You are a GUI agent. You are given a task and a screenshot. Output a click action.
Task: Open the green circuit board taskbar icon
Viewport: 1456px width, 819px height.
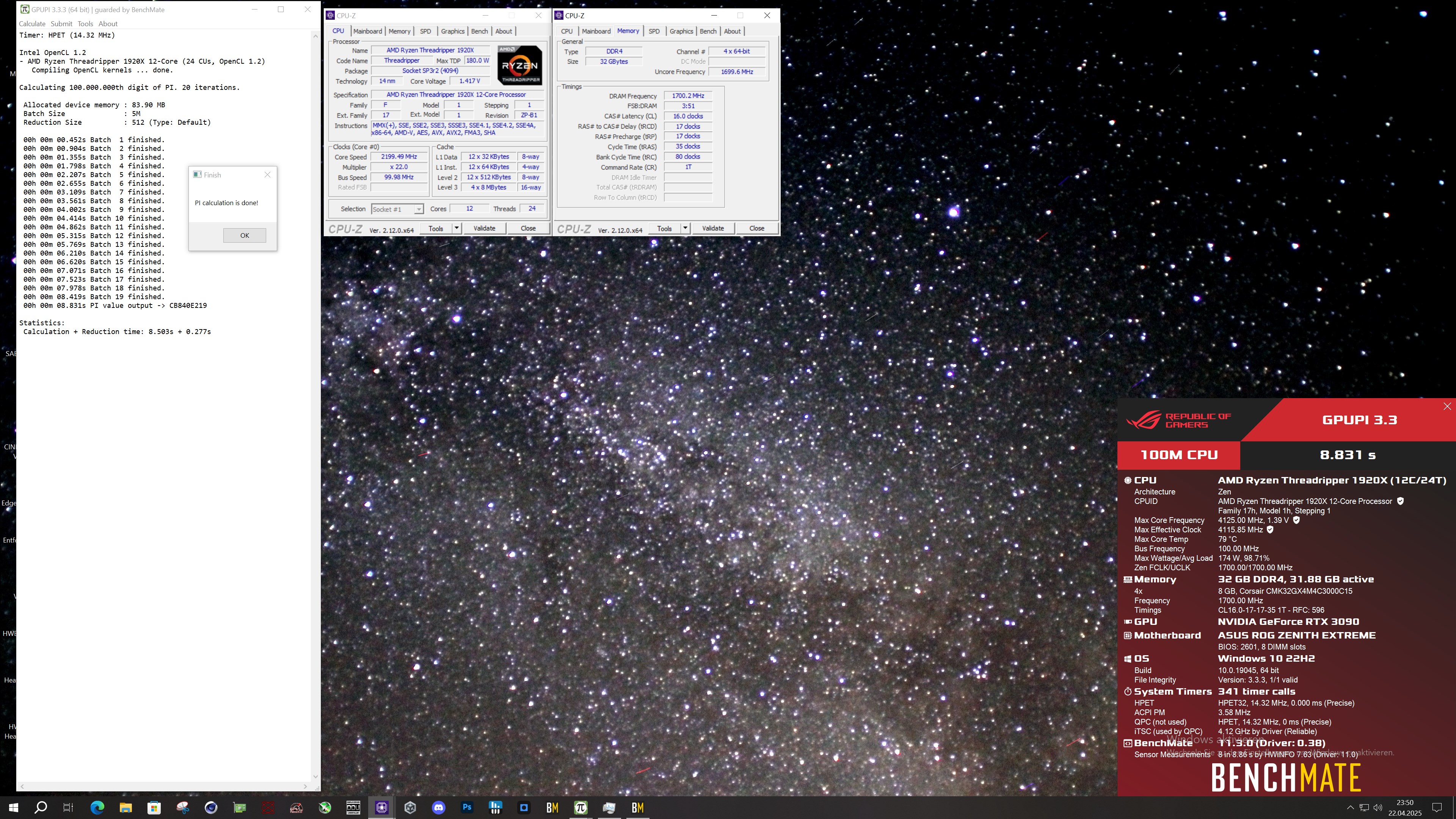[240, 808]
